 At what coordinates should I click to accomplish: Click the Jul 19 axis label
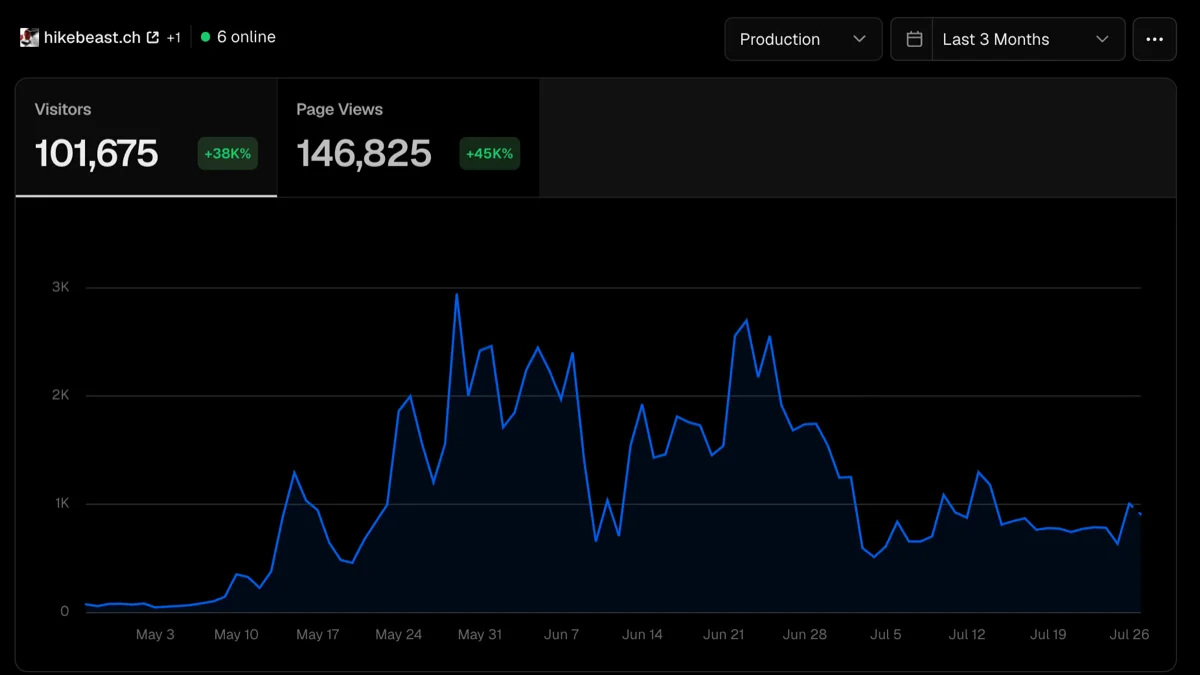[x=1048, y=635]
